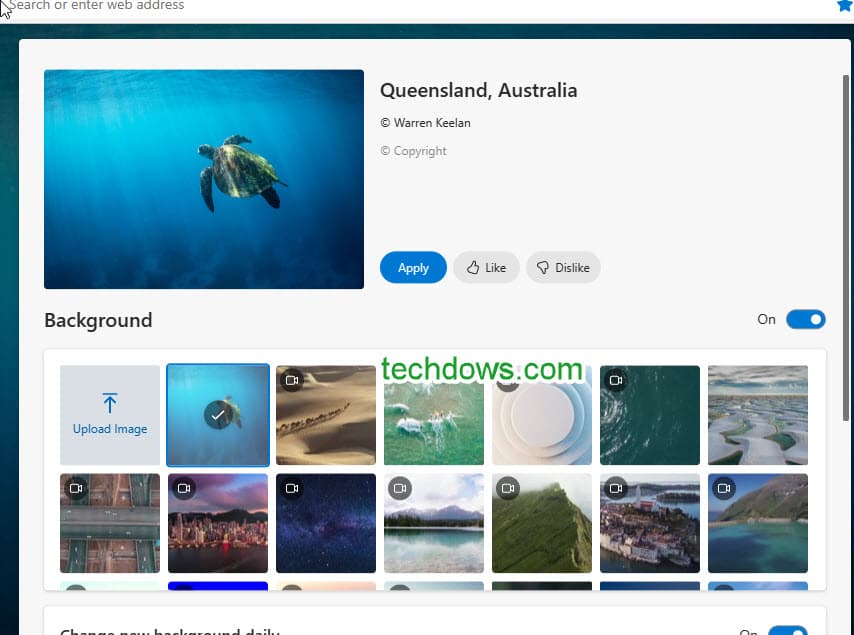
Task: Click the thumbs-down icon on Dislike
Action: (543, 268)
